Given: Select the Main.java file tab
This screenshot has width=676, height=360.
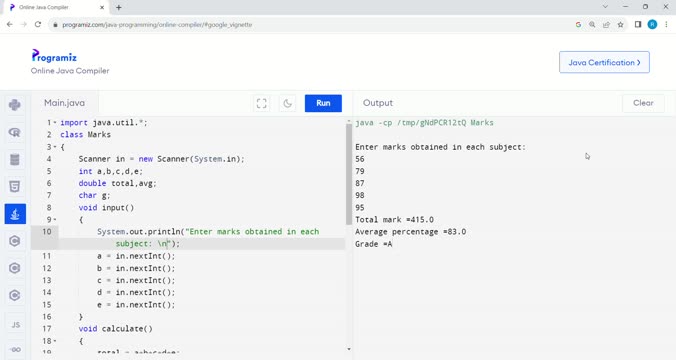Looking at the screenshot, I should click(65, 103).
